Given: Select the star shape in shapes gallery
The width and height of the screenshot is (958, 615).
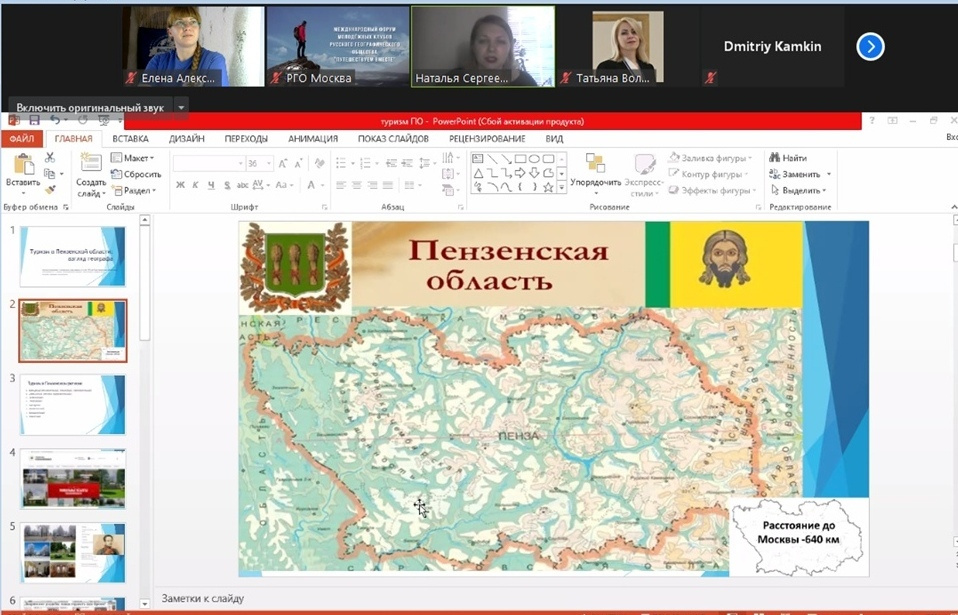Looking at the screenshot, I should 547,187.
